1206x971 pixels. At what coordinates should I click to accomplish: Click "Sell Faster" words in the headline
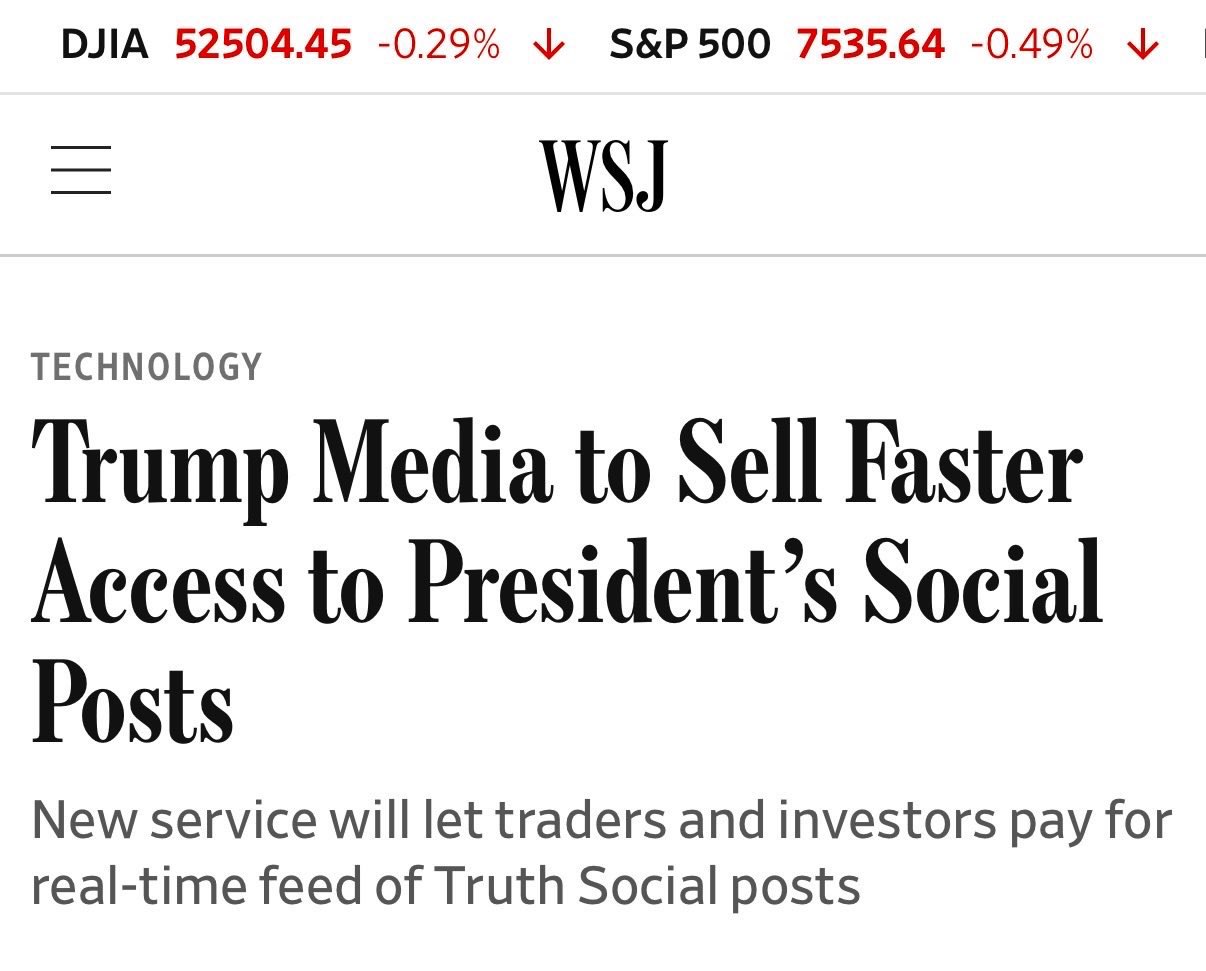click(881, 462)
